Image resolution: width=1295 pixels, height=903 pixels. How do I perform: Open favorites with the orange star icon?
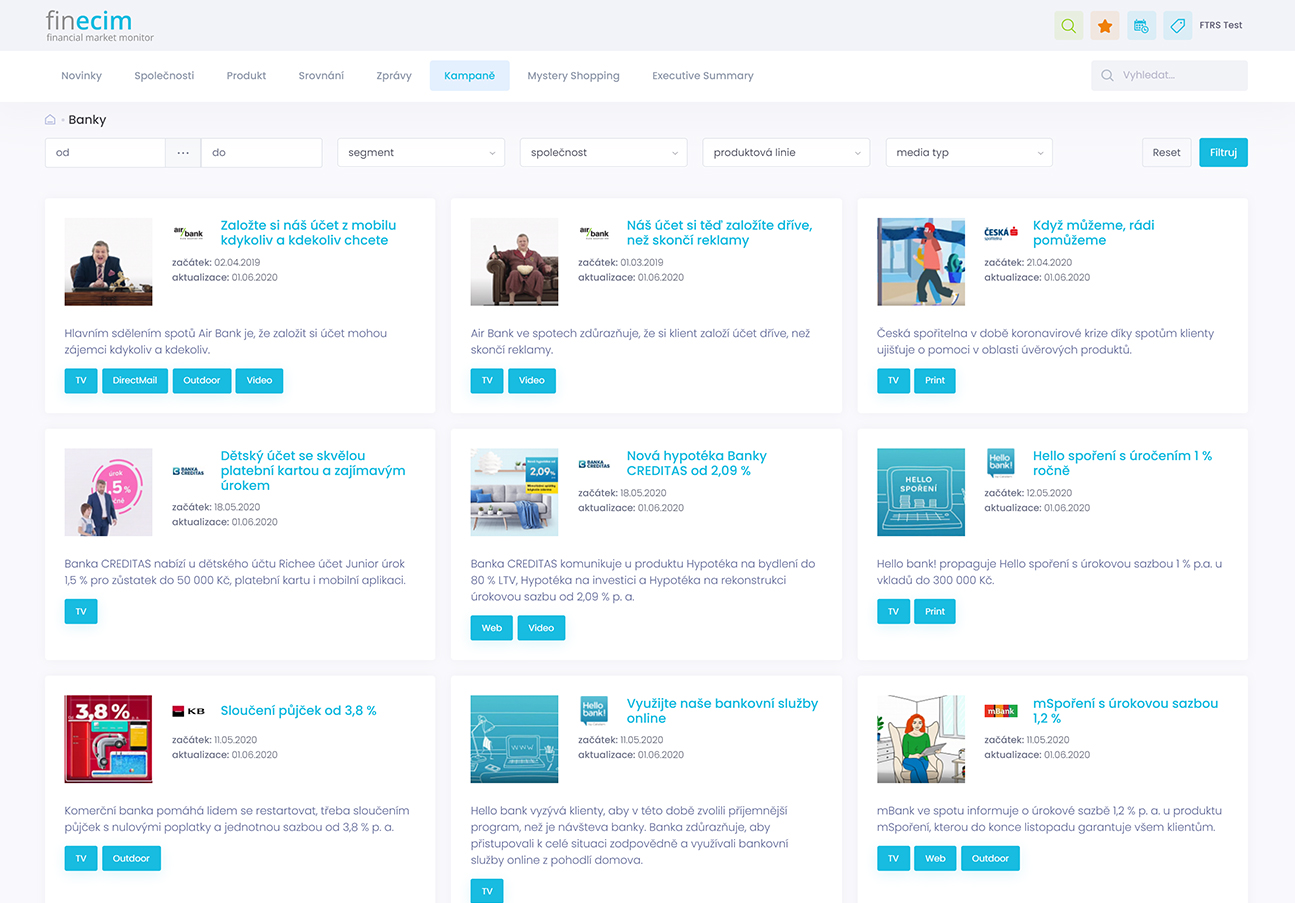pos(1105,26)
